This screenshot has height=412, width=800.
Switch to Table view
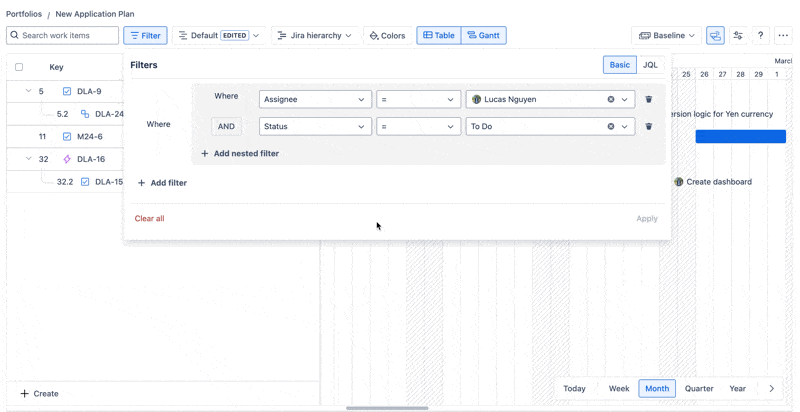click(439, 36)
